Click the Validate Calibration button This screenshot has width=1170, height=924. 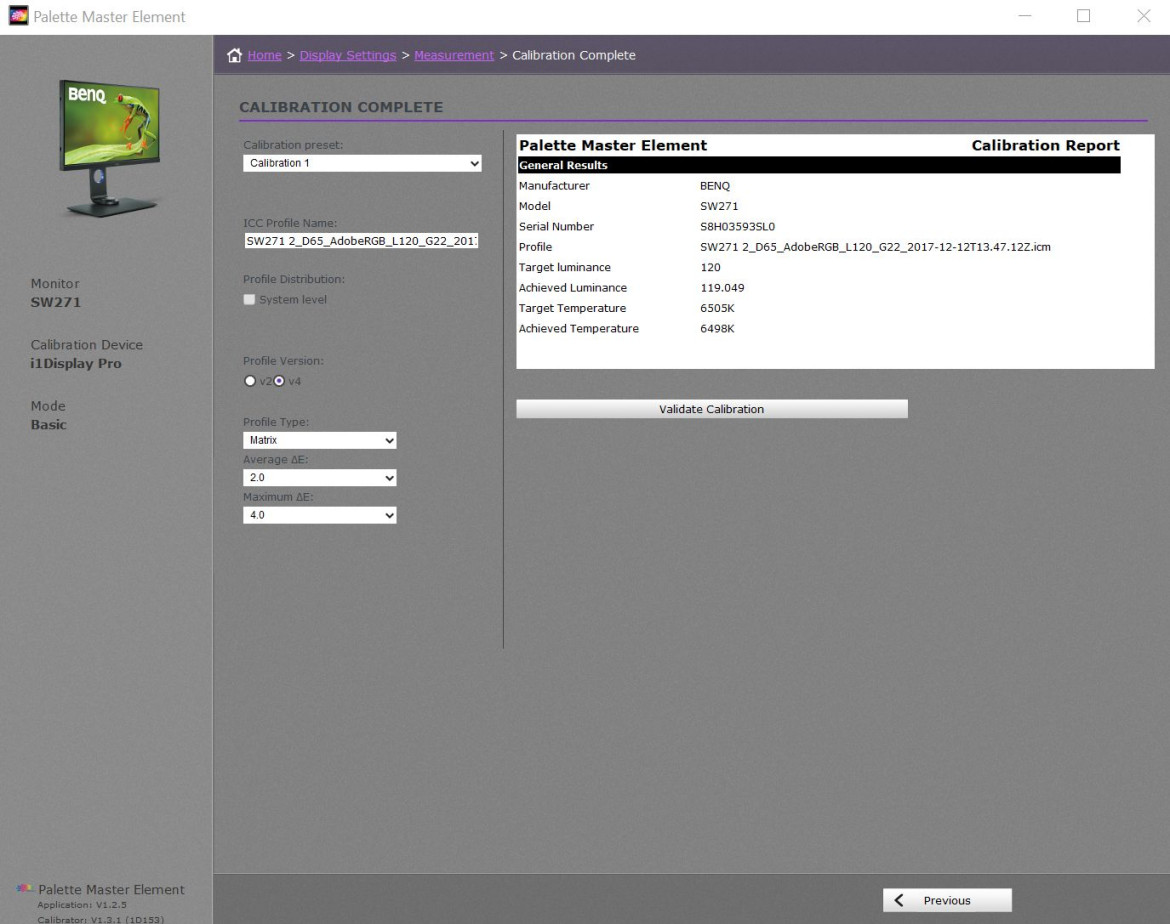[712, 409]
